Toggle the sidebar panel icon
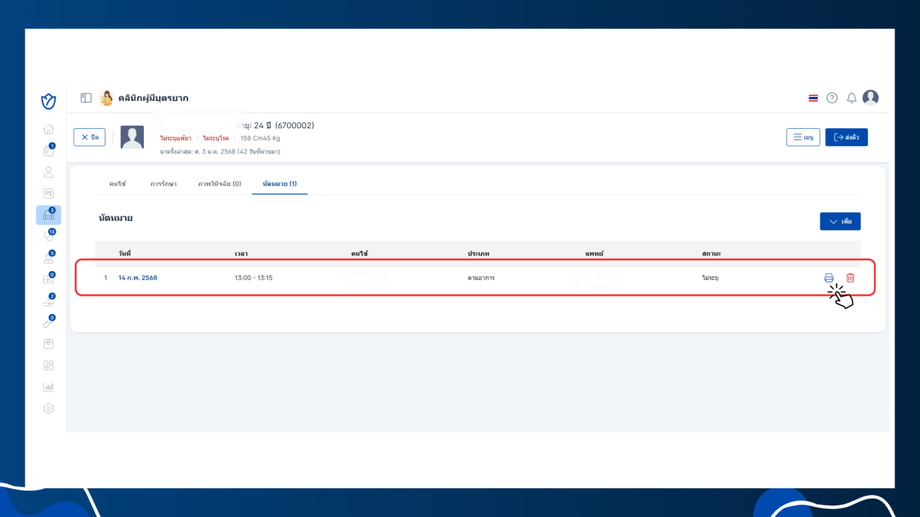This screenshot has height=517, width=920. [x=86, y=98]
